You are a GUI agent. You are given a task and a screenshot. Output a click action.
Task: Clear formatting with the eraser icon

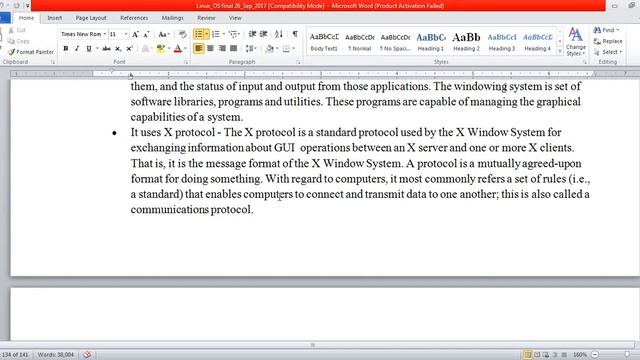pyautogui.click(x=182, y=34)
